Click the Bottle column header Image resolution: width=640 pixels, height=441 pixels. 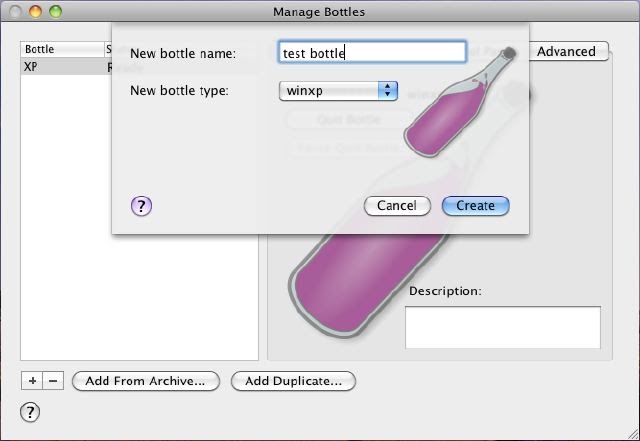pos(60,49)
